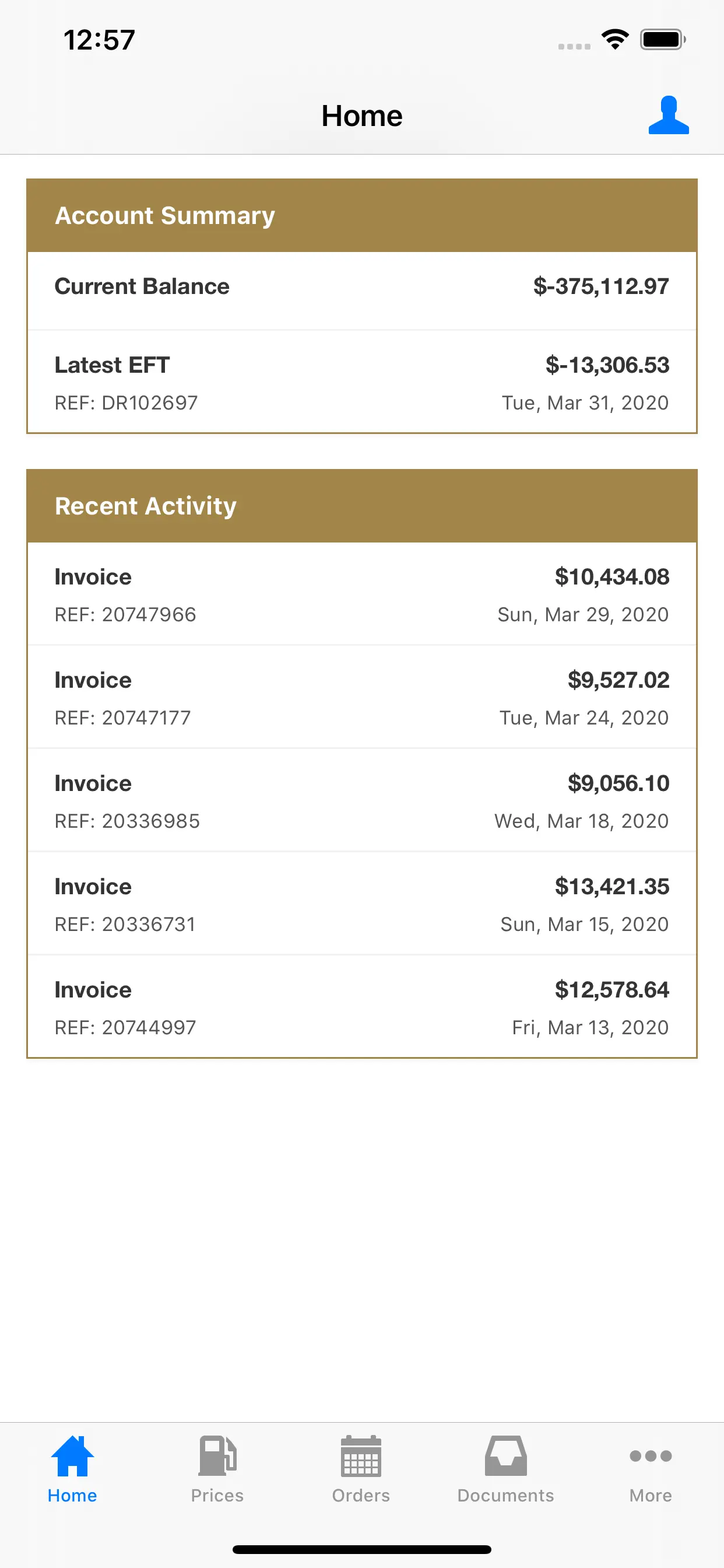724x1568 pixels.
Task: View Latest EFT REF DR102697
Action: (362, 382)
